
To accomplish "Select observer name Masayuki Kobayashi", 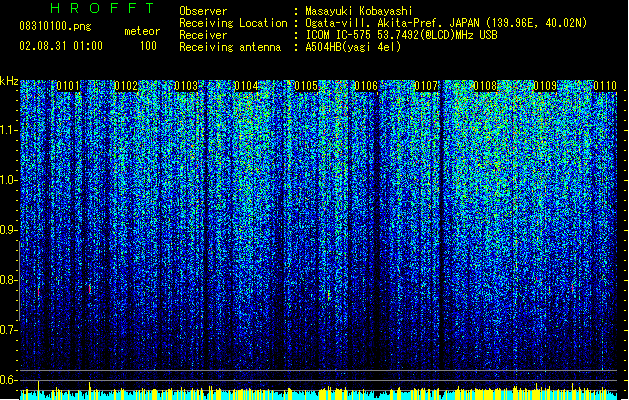I will coord(359,11).
